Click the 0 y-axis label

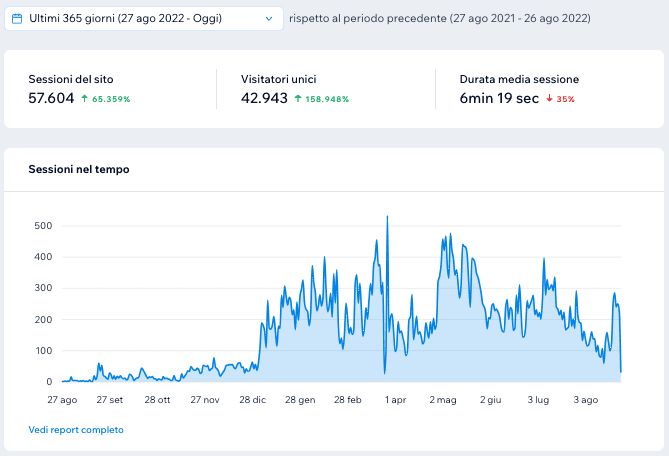coord(49,382)
